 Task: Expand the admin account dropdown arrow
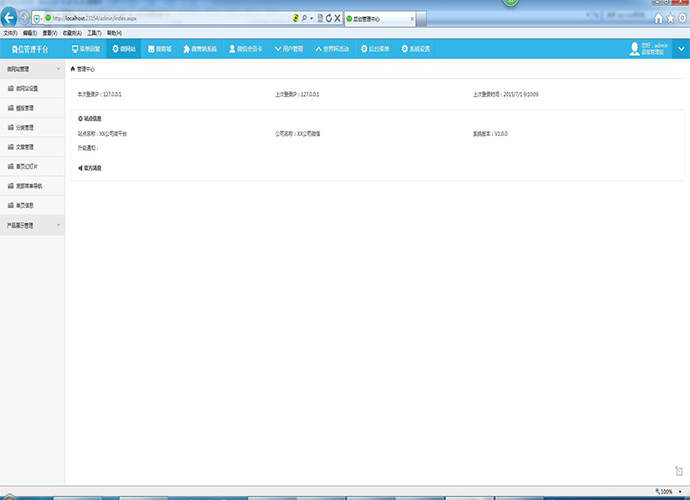(x=680, y=49)
